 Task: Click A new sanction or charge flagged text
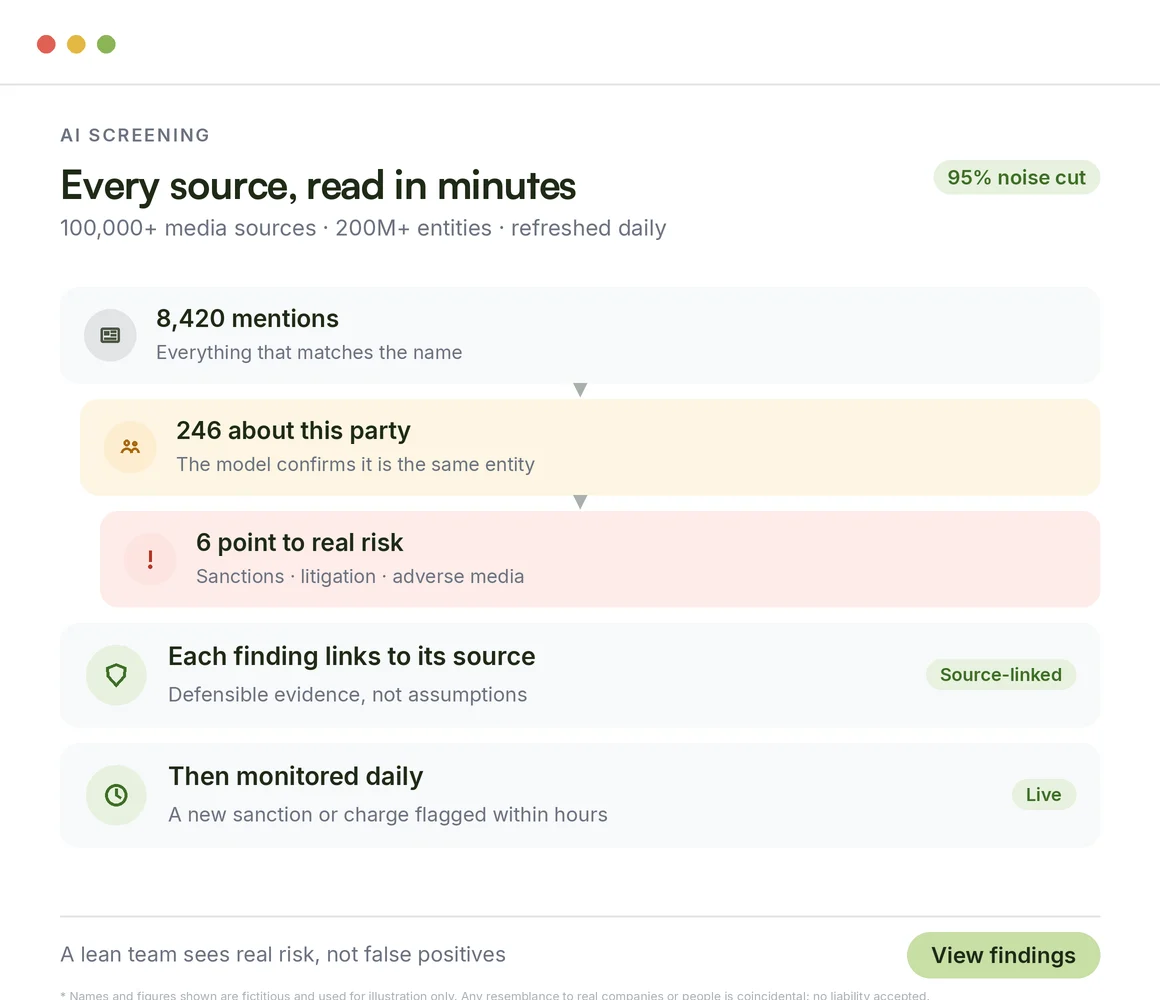coord(388,814)
